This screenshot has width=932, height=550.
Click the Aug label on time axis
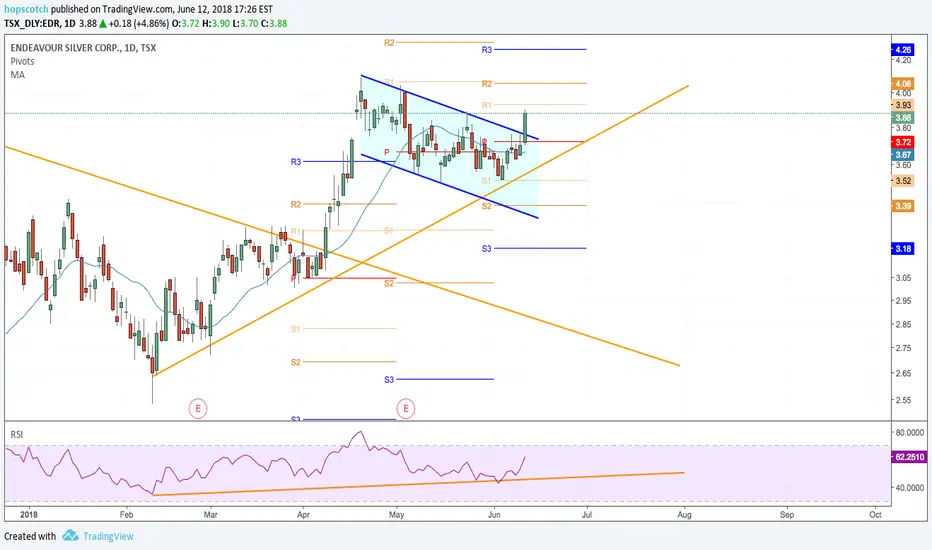click(684, 515)
